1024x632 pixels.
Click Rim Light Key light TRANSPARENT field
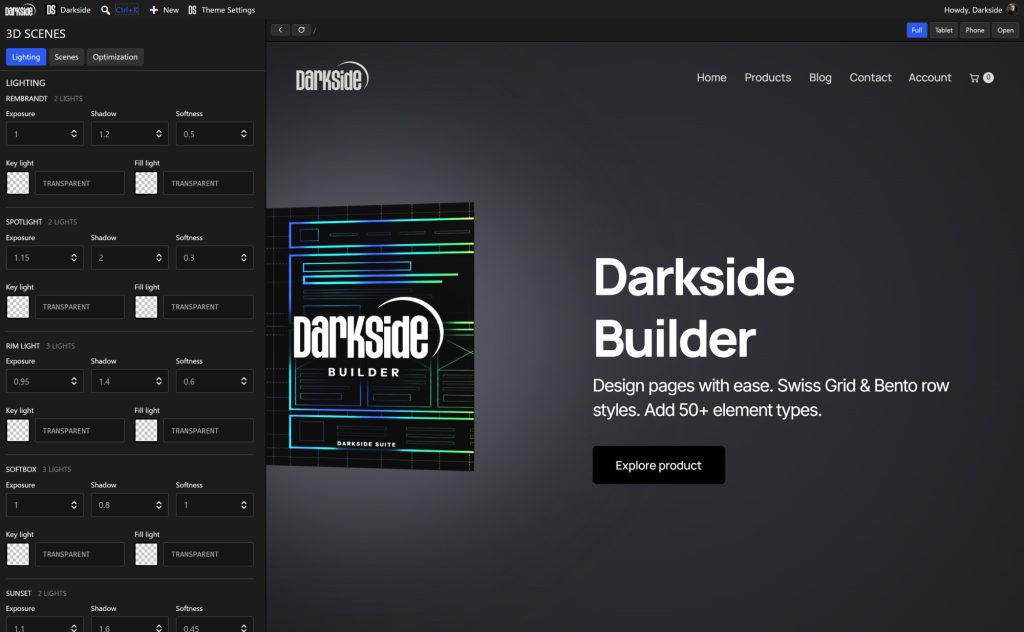pyautogui.click(x=79, y=430)
